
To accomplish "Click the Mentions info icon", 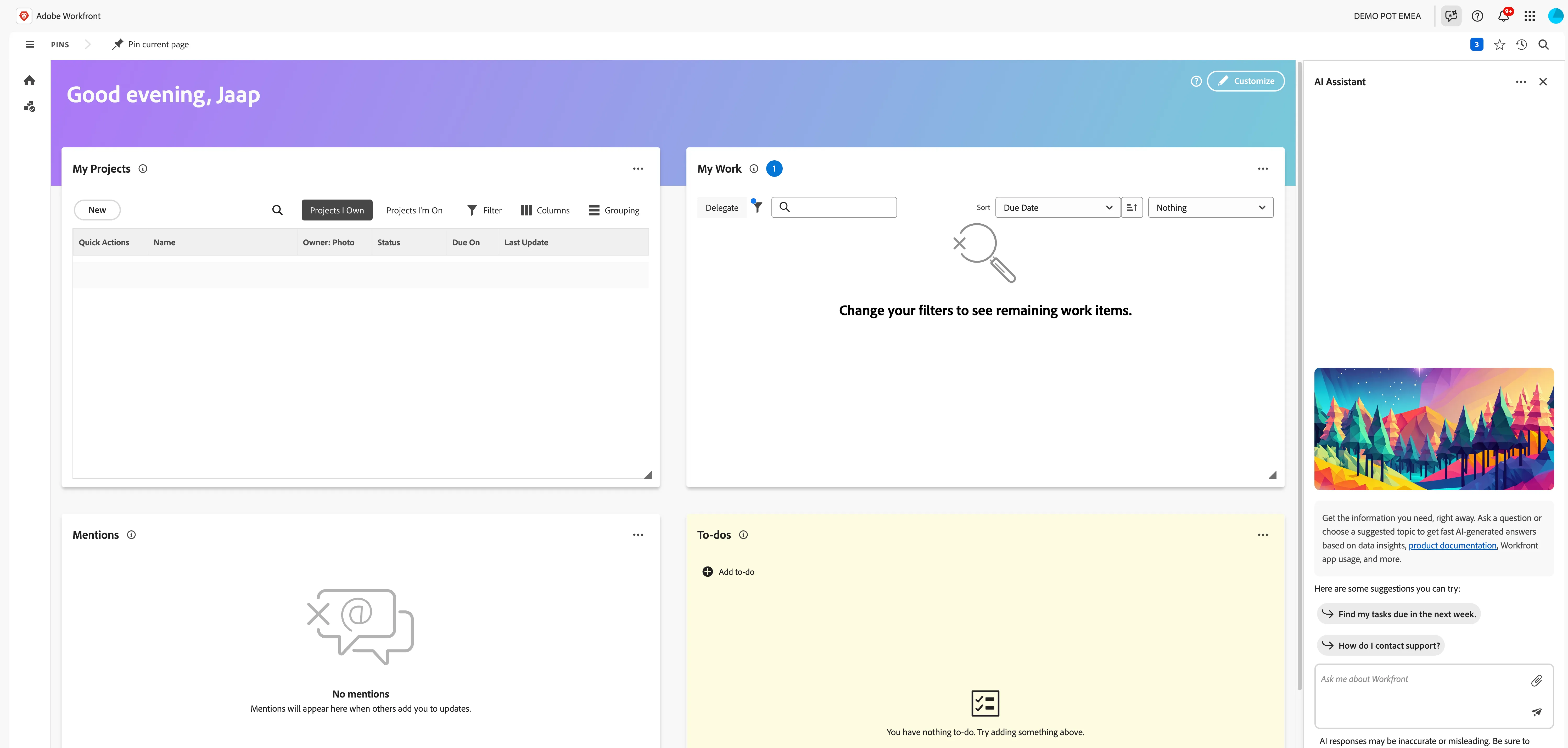I will pyautogui.click(x=131, y=535).
